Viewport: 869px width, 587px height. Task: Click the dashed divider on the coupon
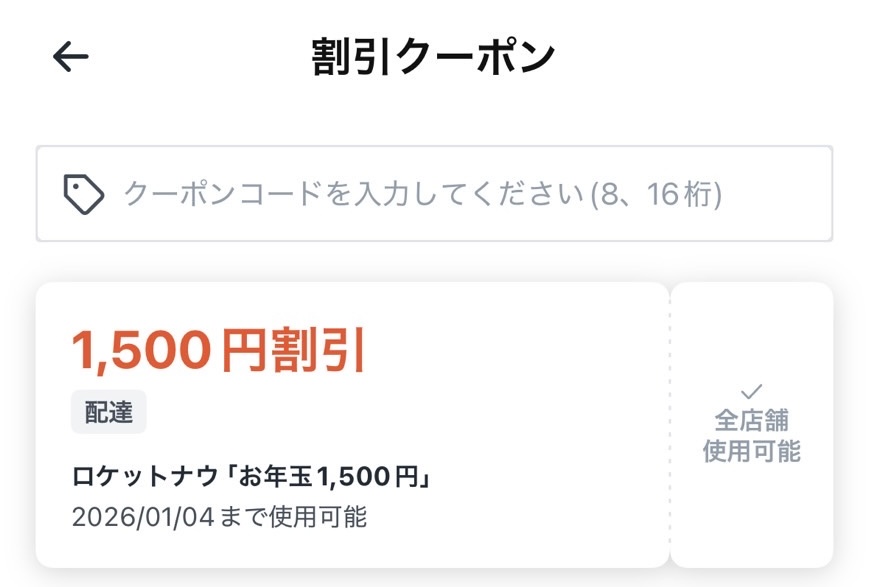click(x=669, y=425)
